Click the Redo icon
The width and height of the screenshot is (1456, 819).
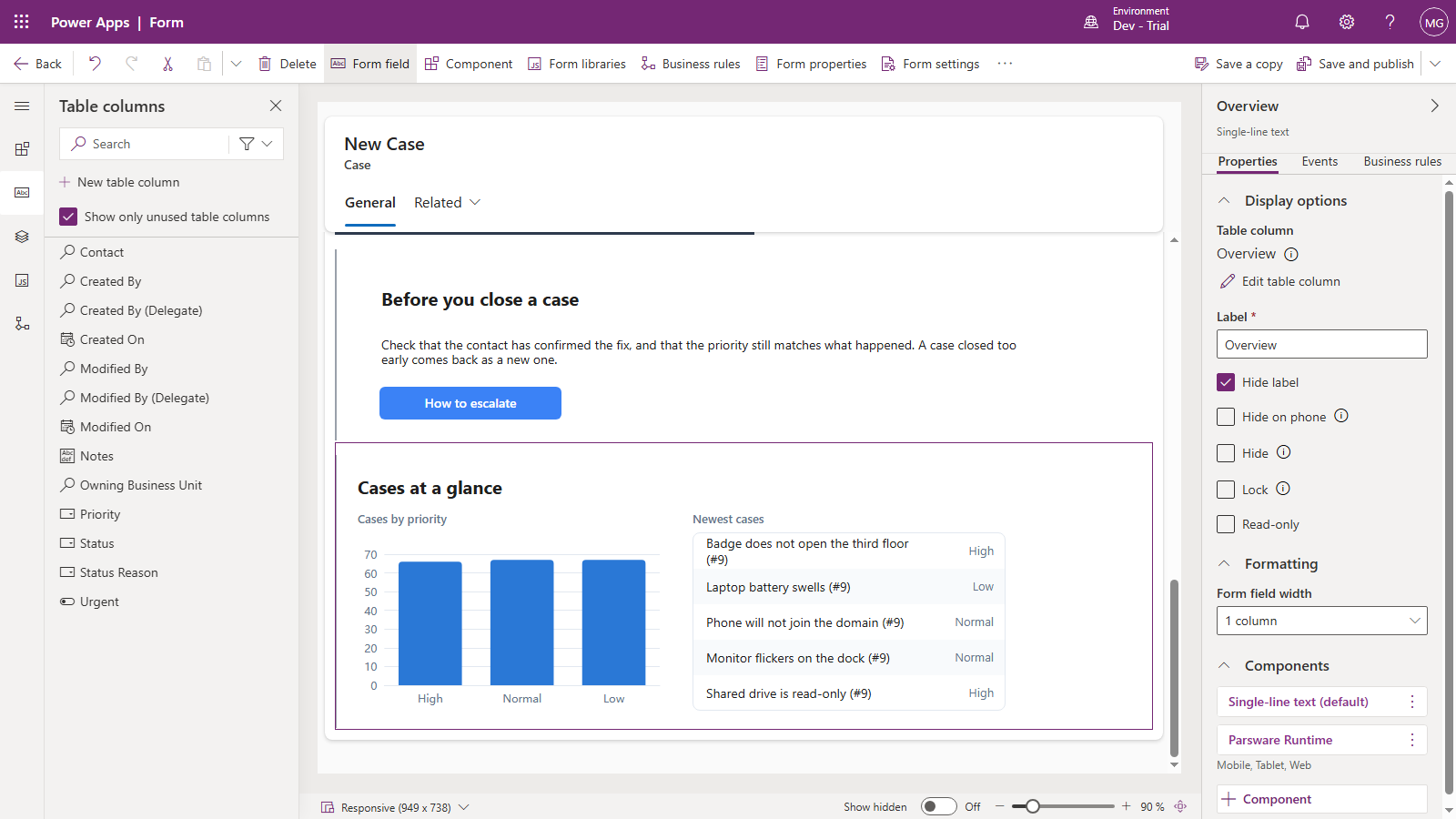131,64
